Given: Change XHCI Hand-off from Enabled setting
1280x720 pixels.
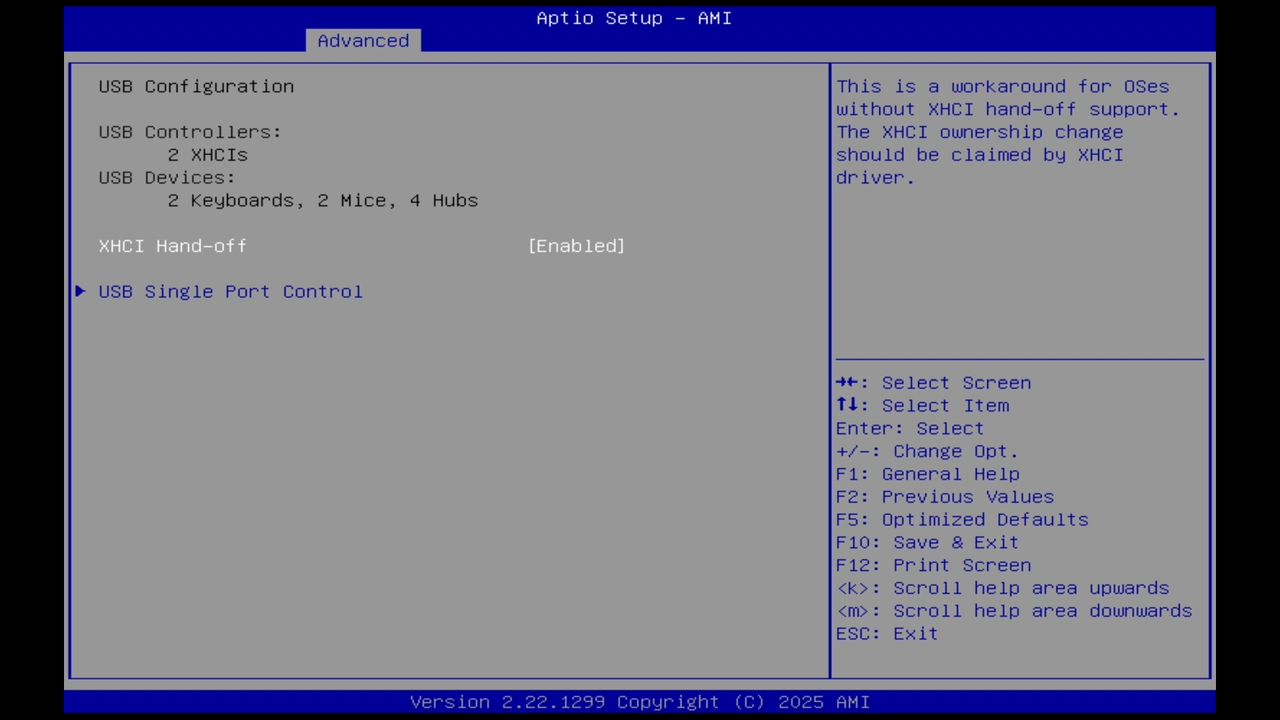Looking at the screenshot, I should tap(576, 246).
